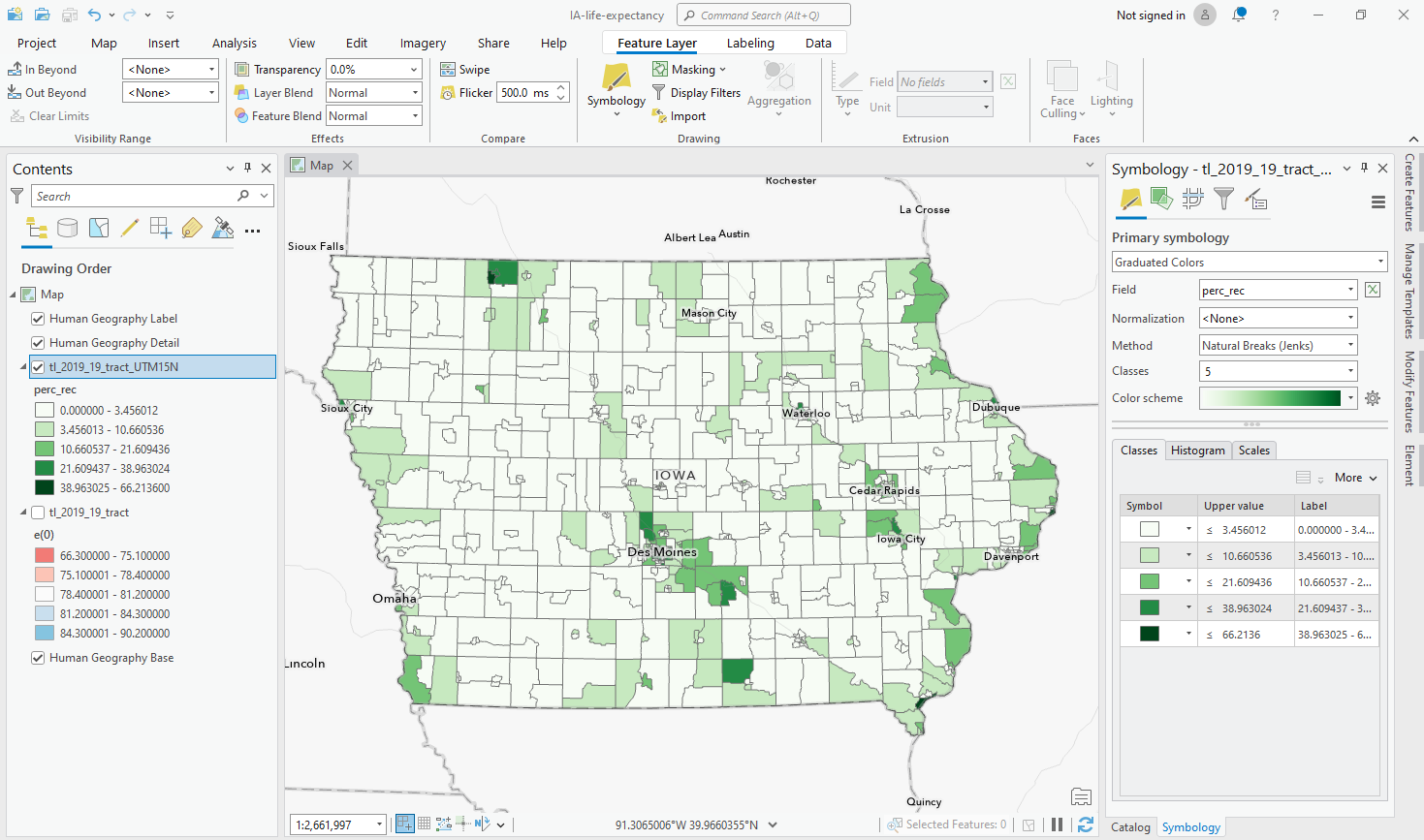Screen dimensions: 1424x840
Task: Open map scale dropdown
Action: pyautogui.click(x=338, y=824)
